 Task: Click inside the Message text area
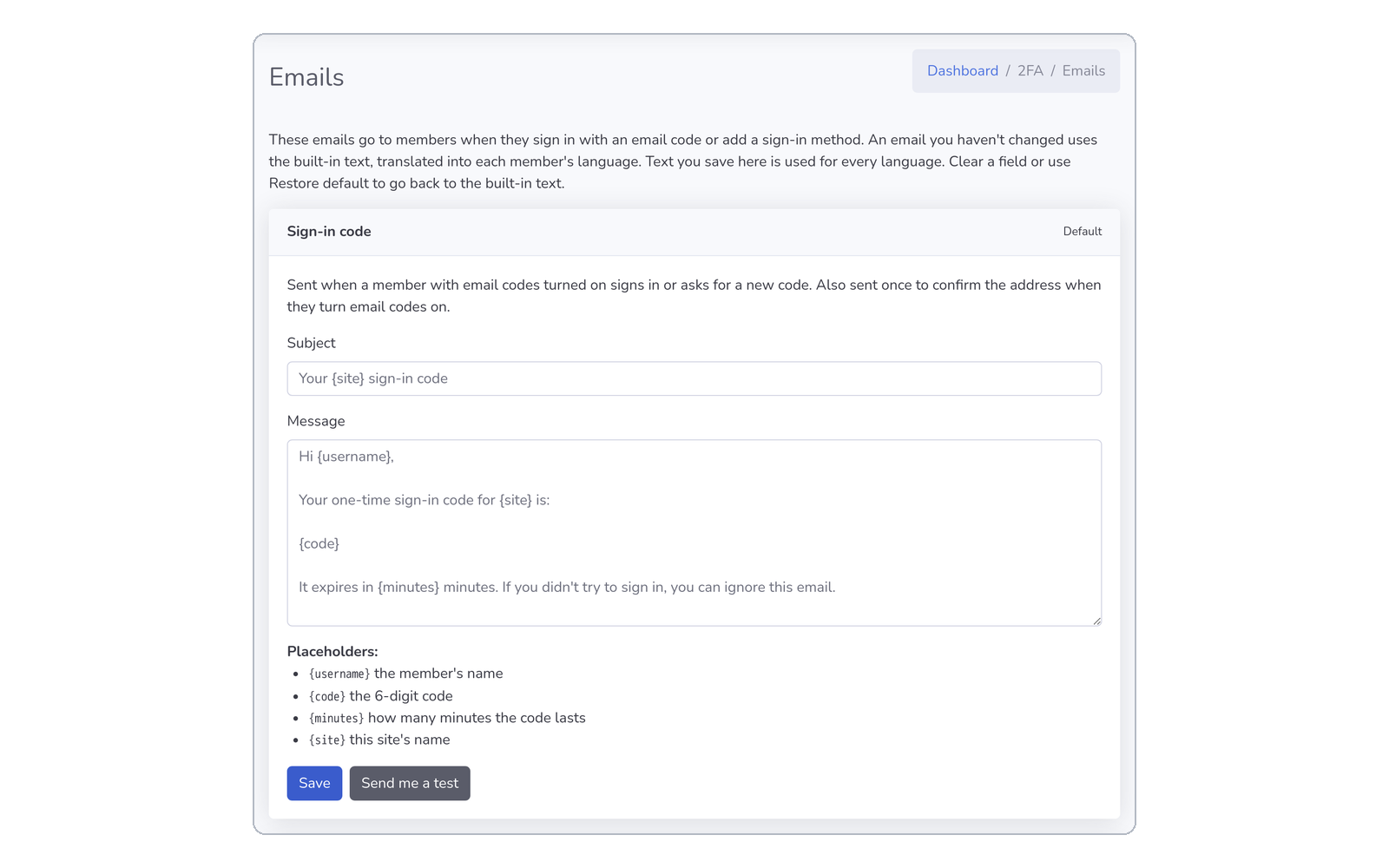tap(694, 533)
